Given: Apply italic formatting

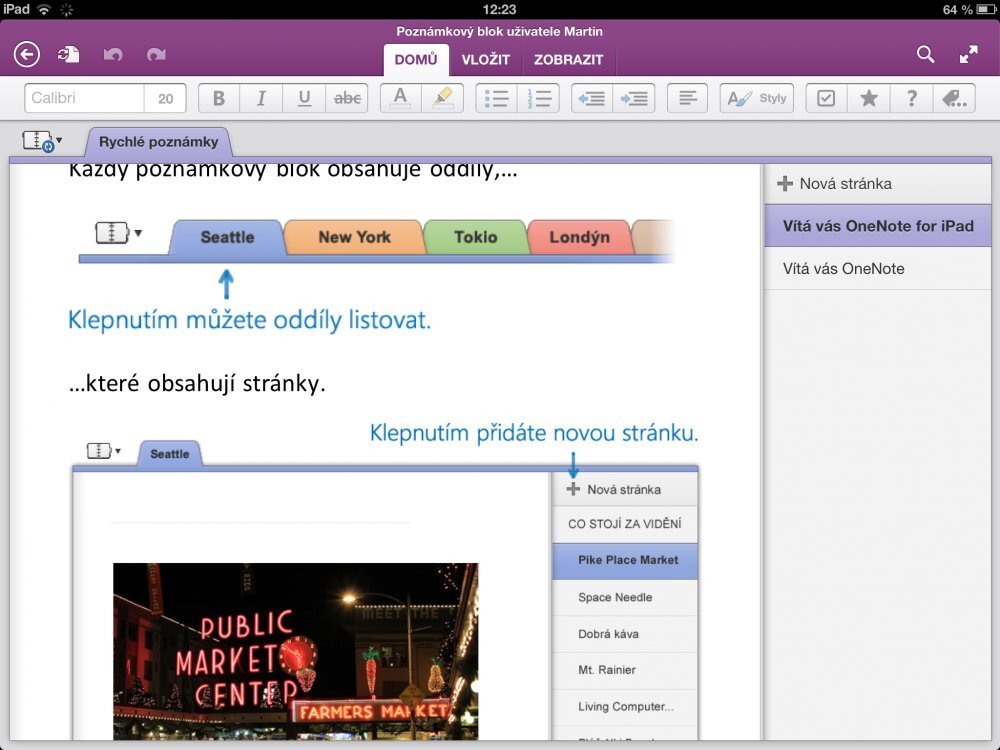Looking at the screenshot, I should [x=261, y=97].
